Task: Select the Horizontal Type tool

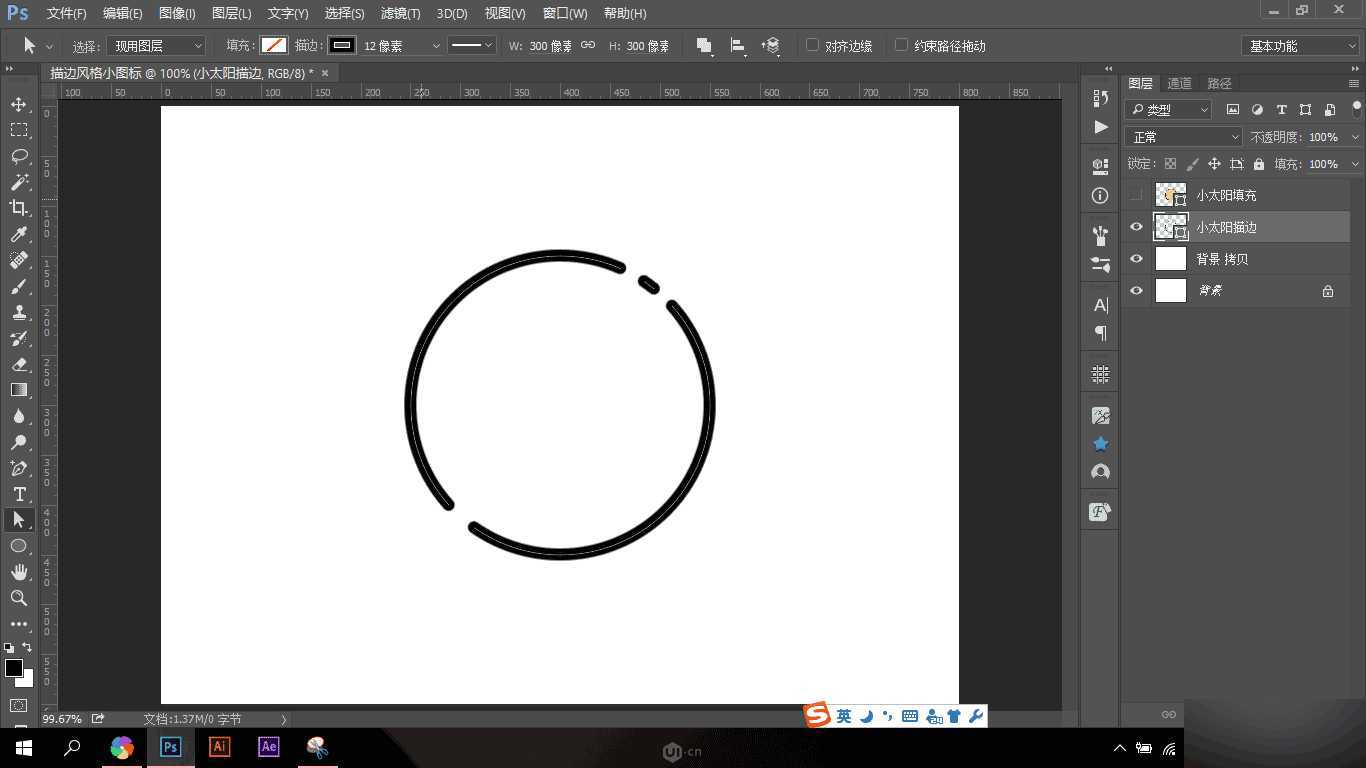Action: click(18, 494)
